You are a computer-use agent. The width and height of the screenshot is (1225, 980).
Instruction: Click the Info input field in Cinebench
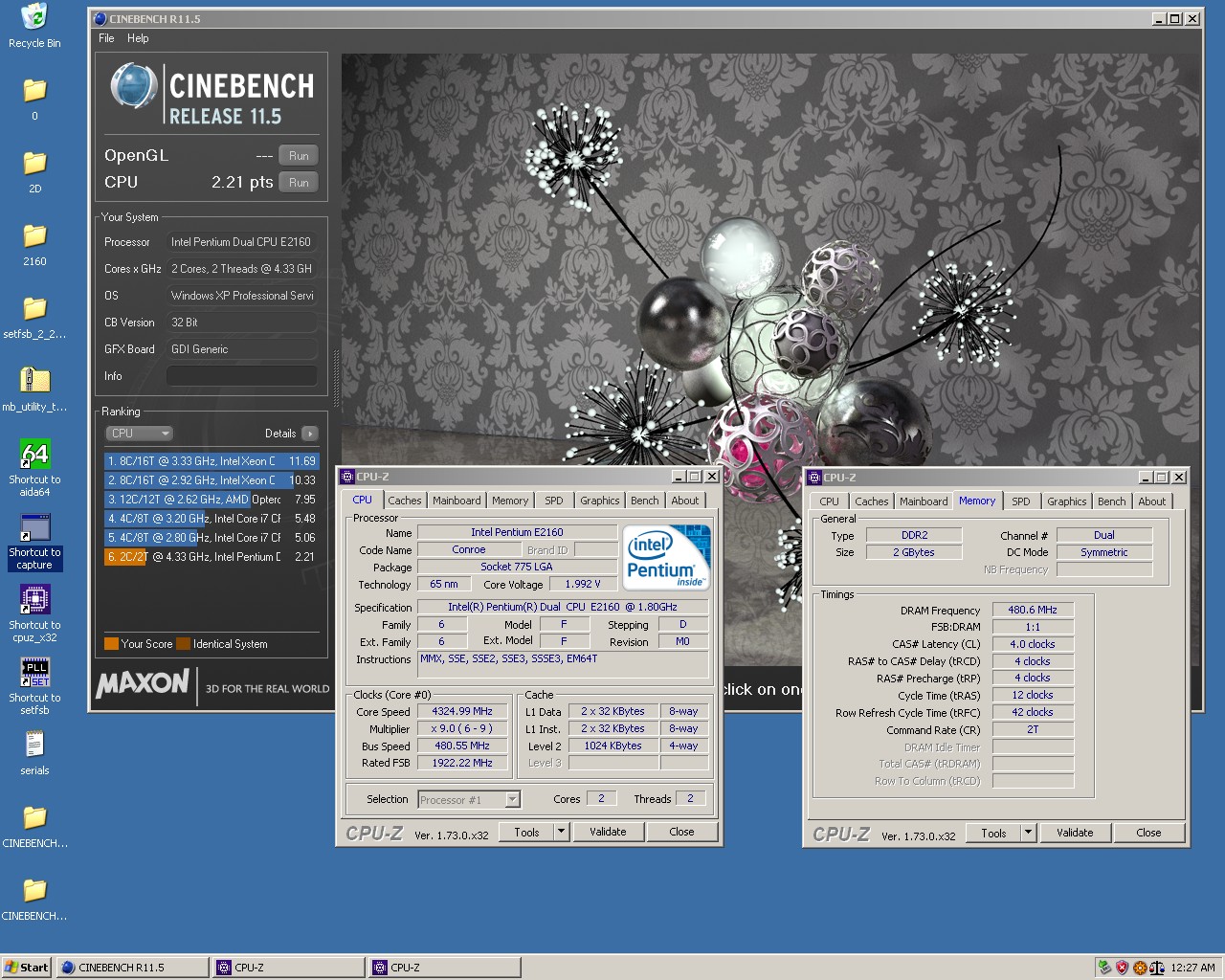point(241,376)
